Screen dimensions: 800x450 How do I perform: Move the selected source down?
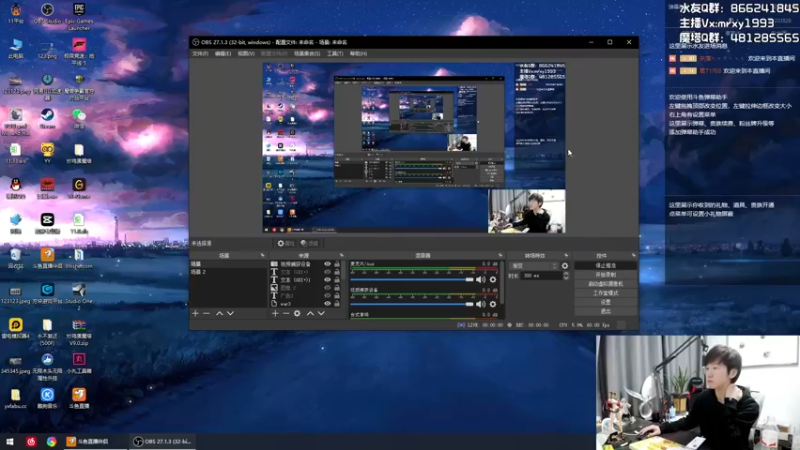pyautogui.click(x=321, y=313)
